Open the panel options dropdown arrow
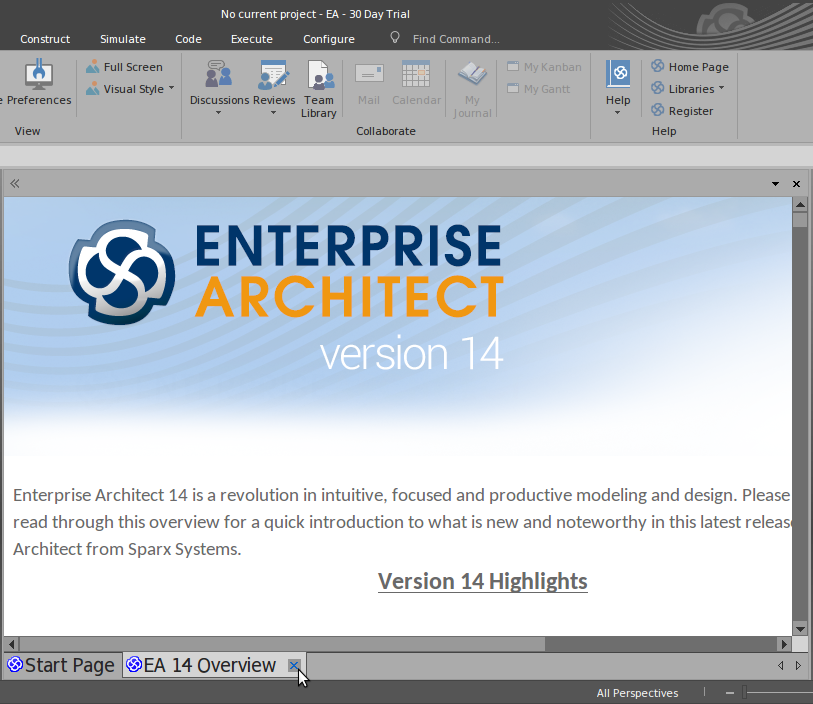This screenshot has height=704, width=813. tap(775, 184)
